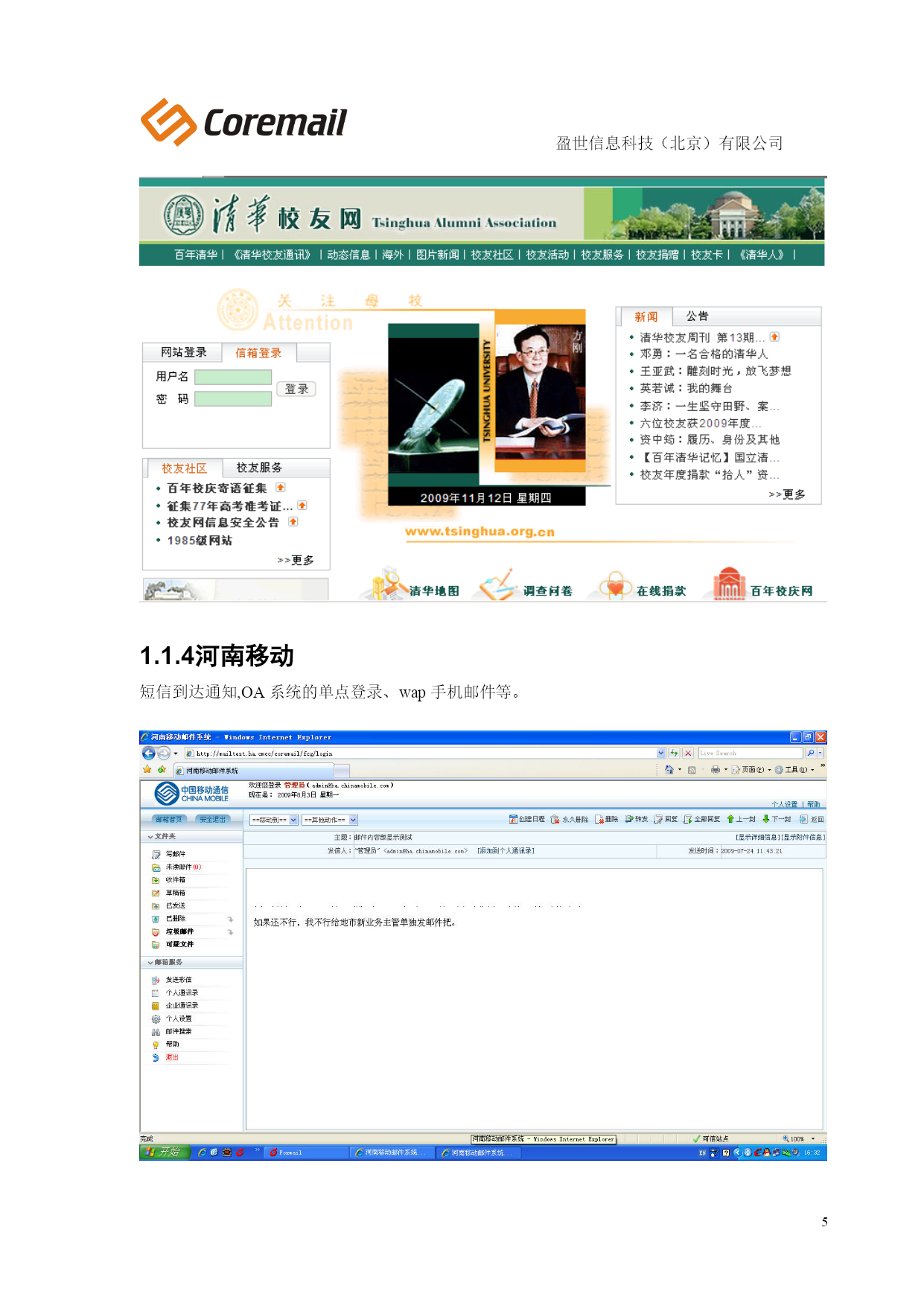Click the 转发 forward mail icon
The height and width of the screenshot is (1306, 924).
[x=629, y=819]
